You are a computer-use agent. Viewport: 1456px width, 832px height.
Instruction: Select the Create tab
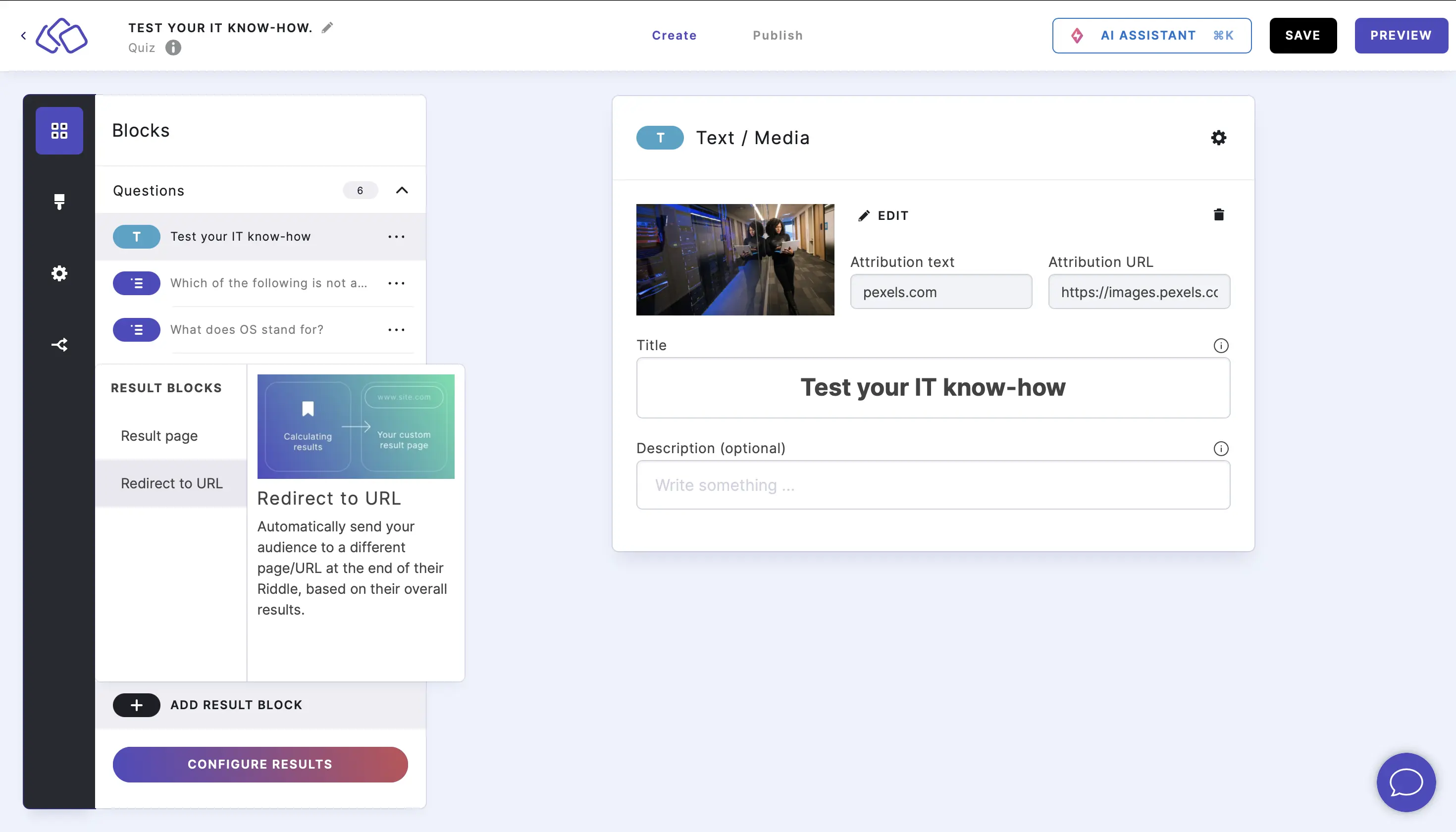tap(674, 35)
